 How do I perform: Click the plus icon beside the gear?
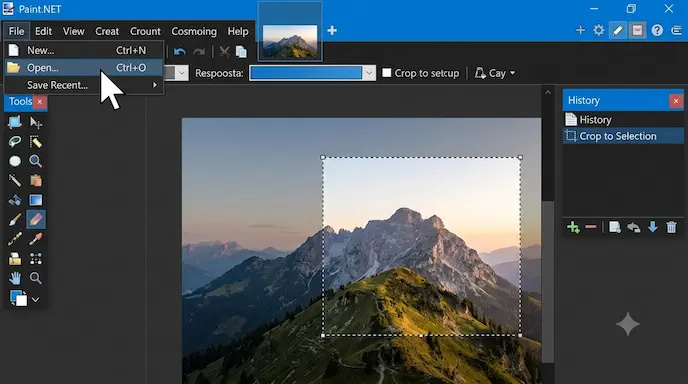[580, 30]
